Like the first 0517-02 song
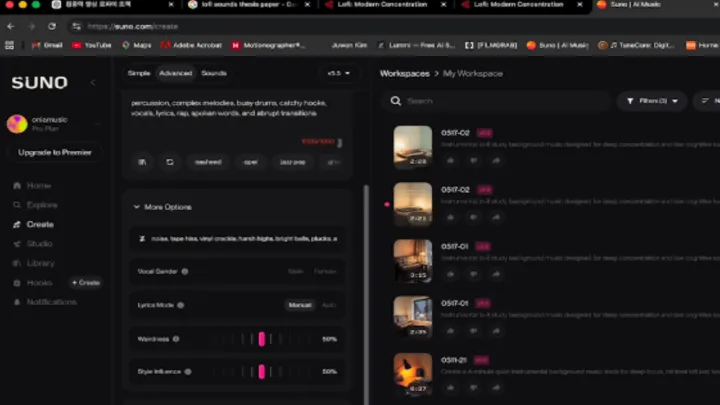The height and width of the screenshot is (405, 720). click(450, 161)
